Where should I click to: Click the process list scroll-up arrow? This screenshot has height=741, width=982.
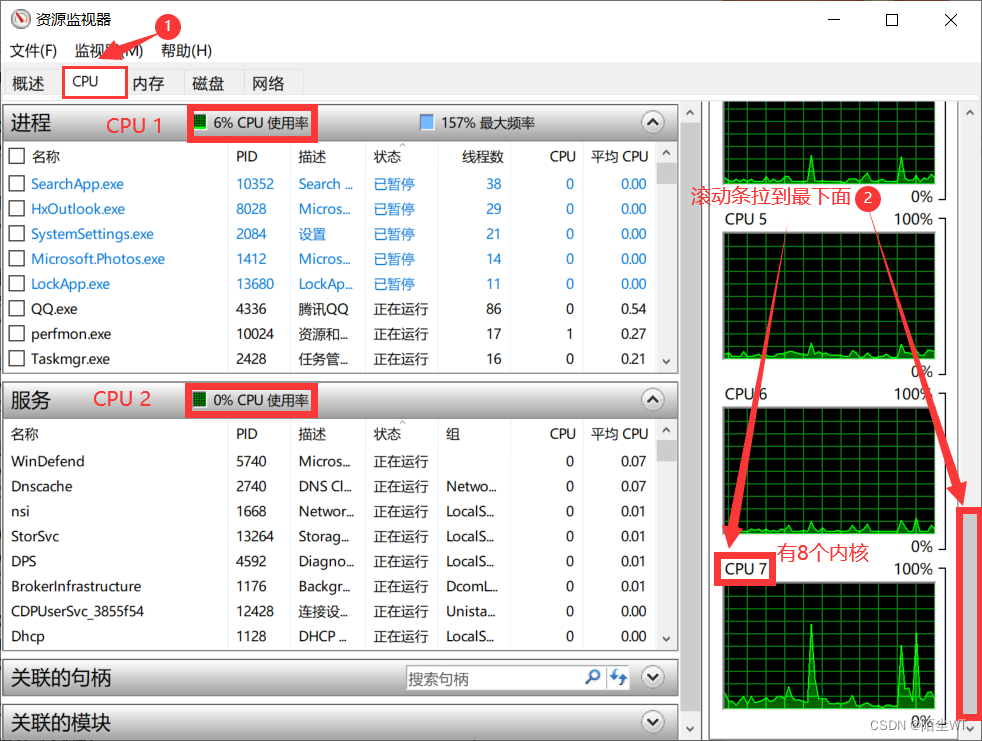(666, 153)
